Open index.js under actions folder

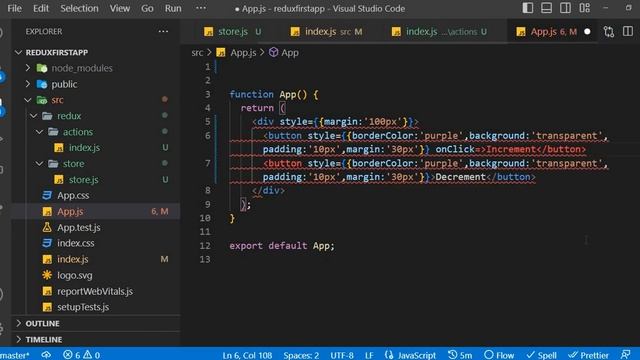pyautogui.click(x=84, y=148)
